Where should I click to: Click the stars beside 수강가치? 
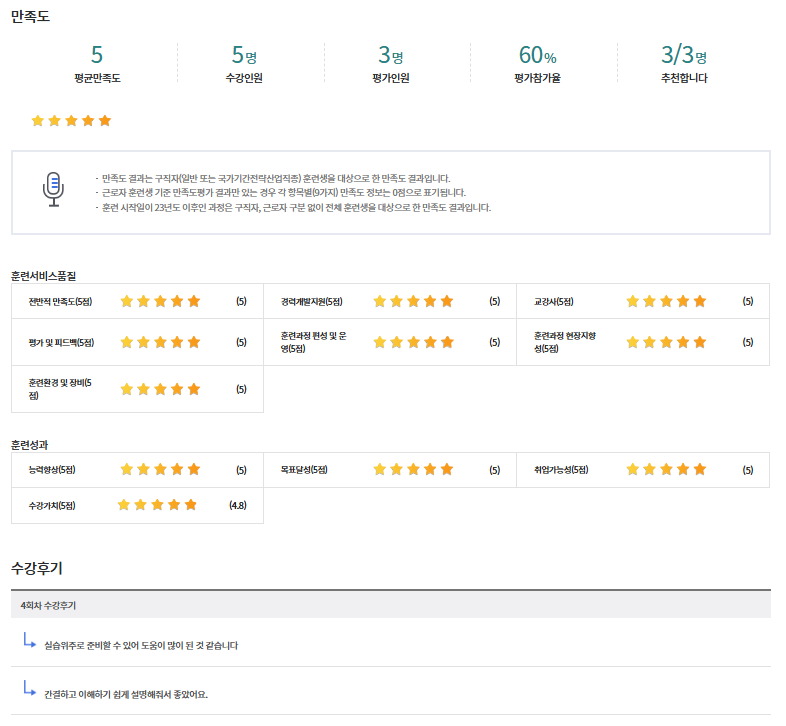point(158,505)
